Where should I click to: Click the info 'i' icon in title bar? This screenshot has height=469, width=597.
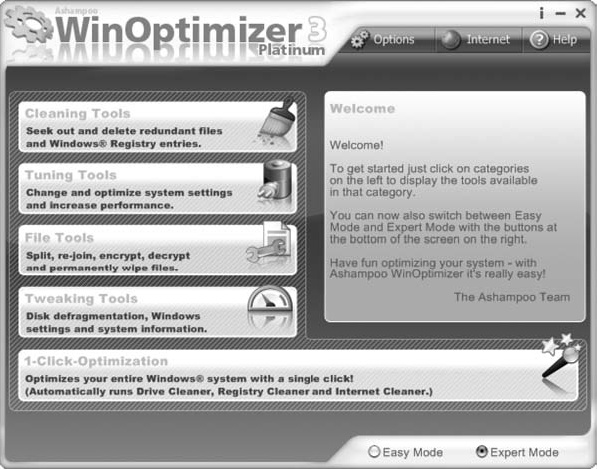tap(541, 13)
